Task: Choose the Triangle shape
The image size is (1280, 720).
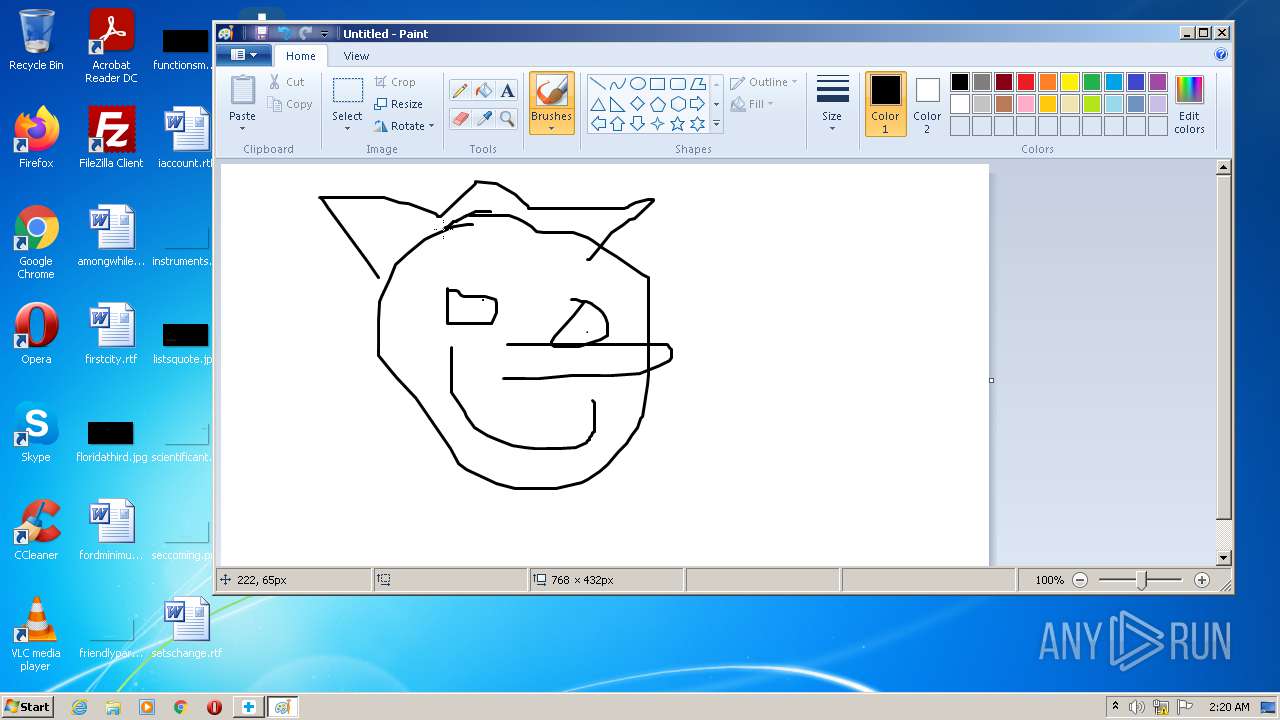Action: (x=598, y=104)
